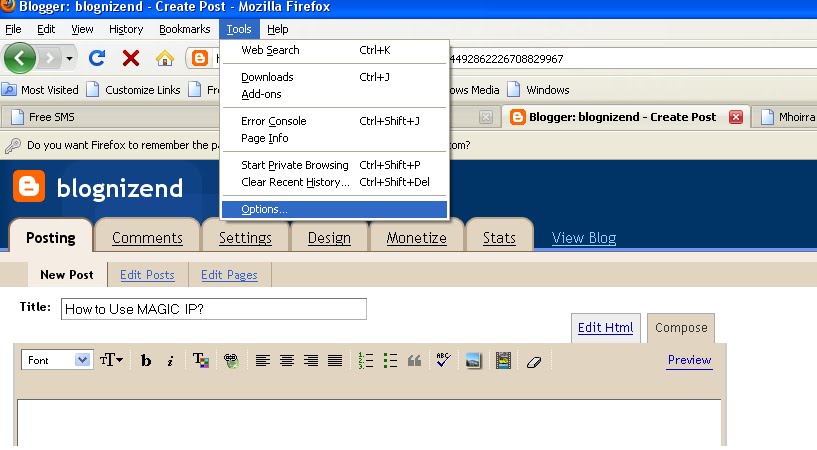
Task: Switch to the Edit Html editor tab
Action: (605, 328)
